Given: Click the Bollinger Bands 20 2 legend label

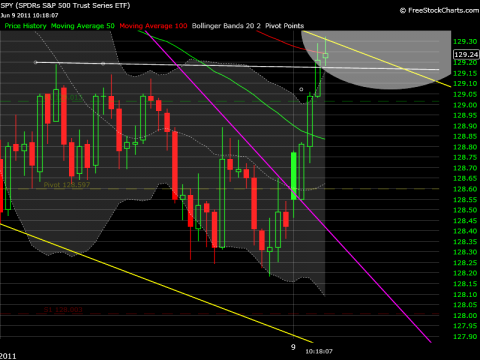Looking at the screenshot, I should [x=226, y=26].
